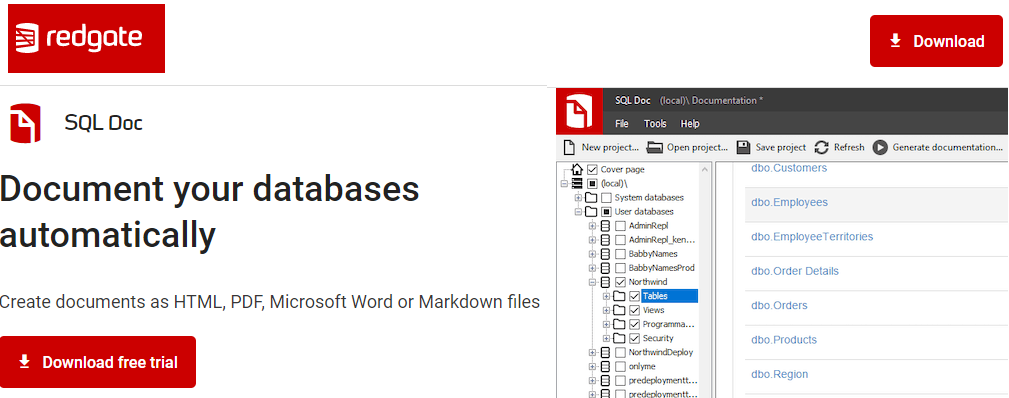Toggle the (local)\ server checkbox

point(593,184)
